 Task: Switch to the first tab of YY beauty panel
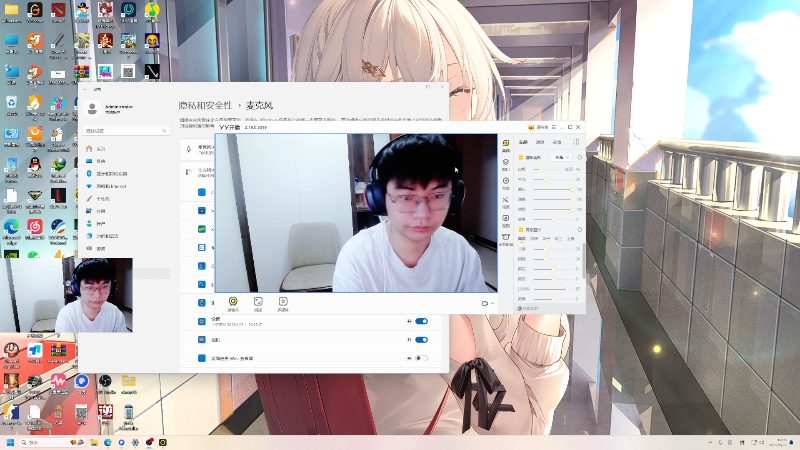coord(523,142)
